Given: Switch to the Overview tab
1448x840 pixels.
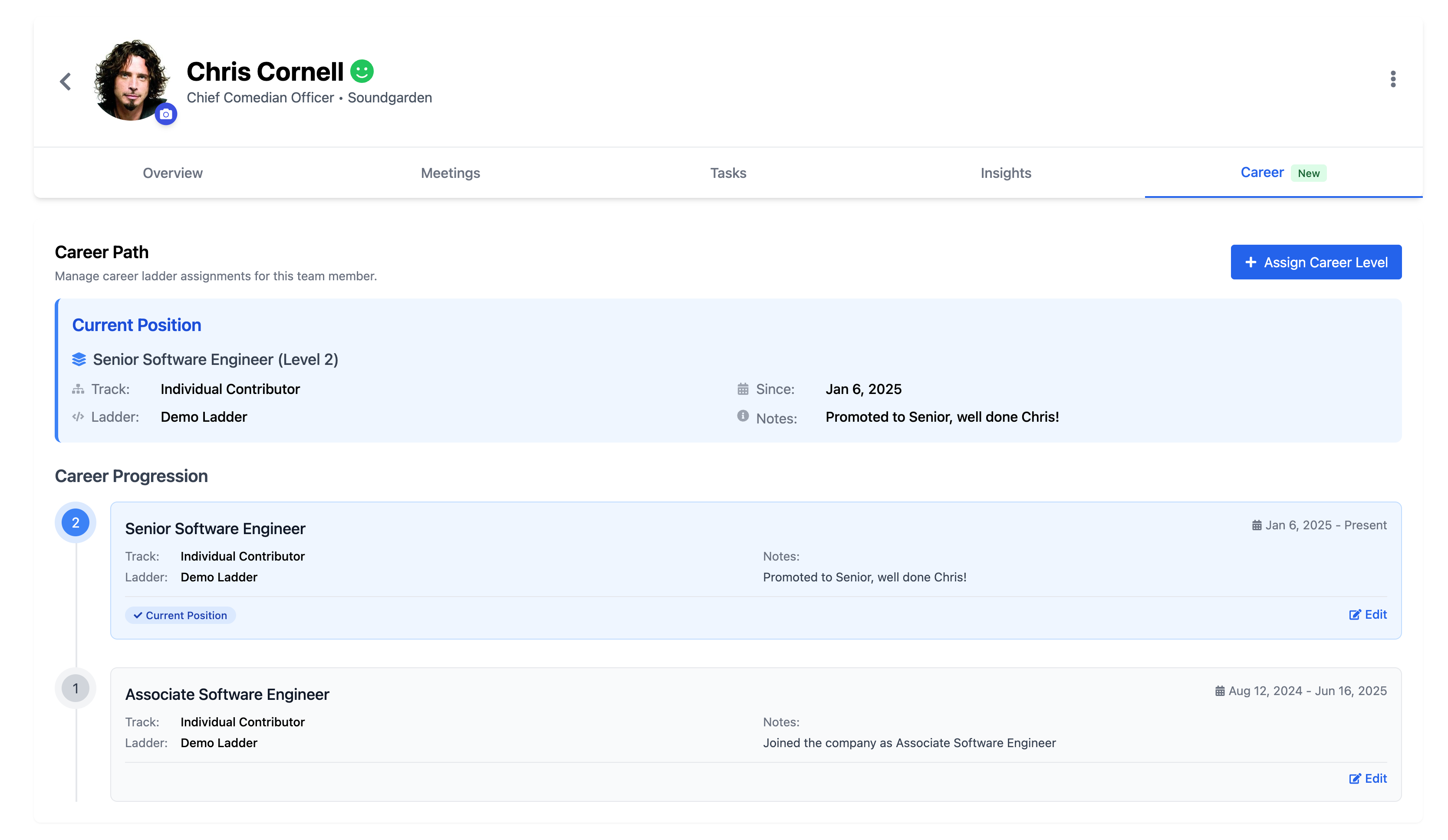Looking at the screenshot, I should click(172, 173).
